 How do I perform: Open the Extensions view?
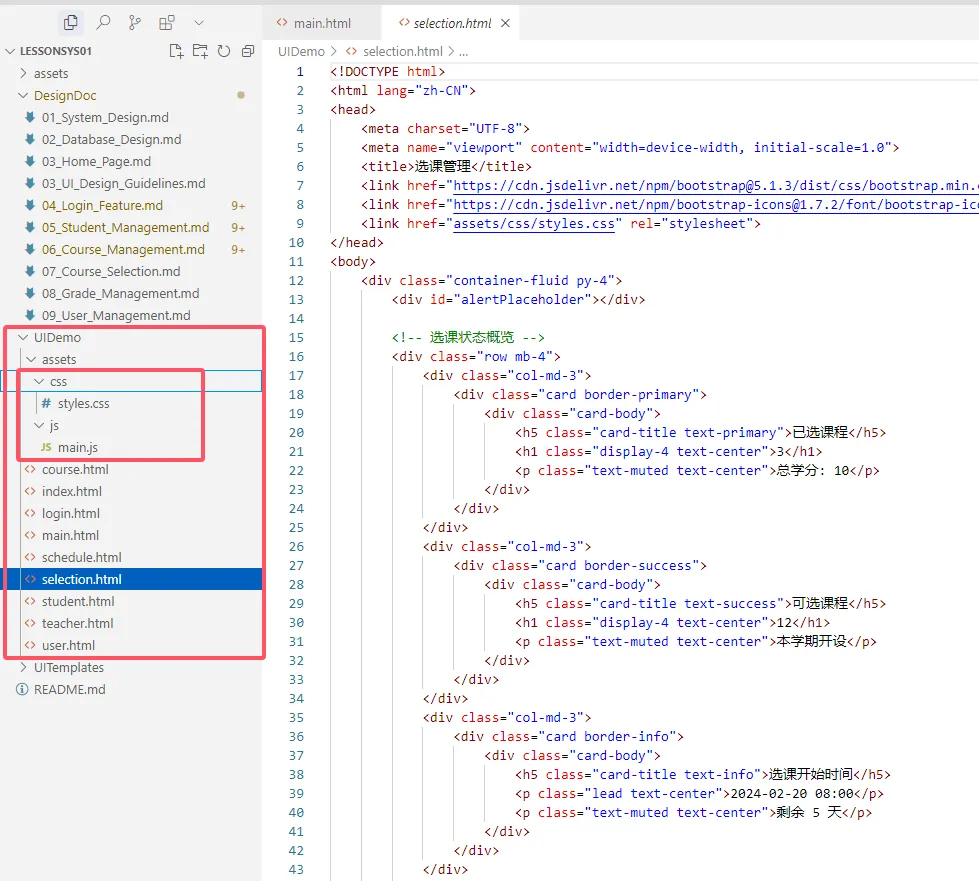(x=167, y=22)
